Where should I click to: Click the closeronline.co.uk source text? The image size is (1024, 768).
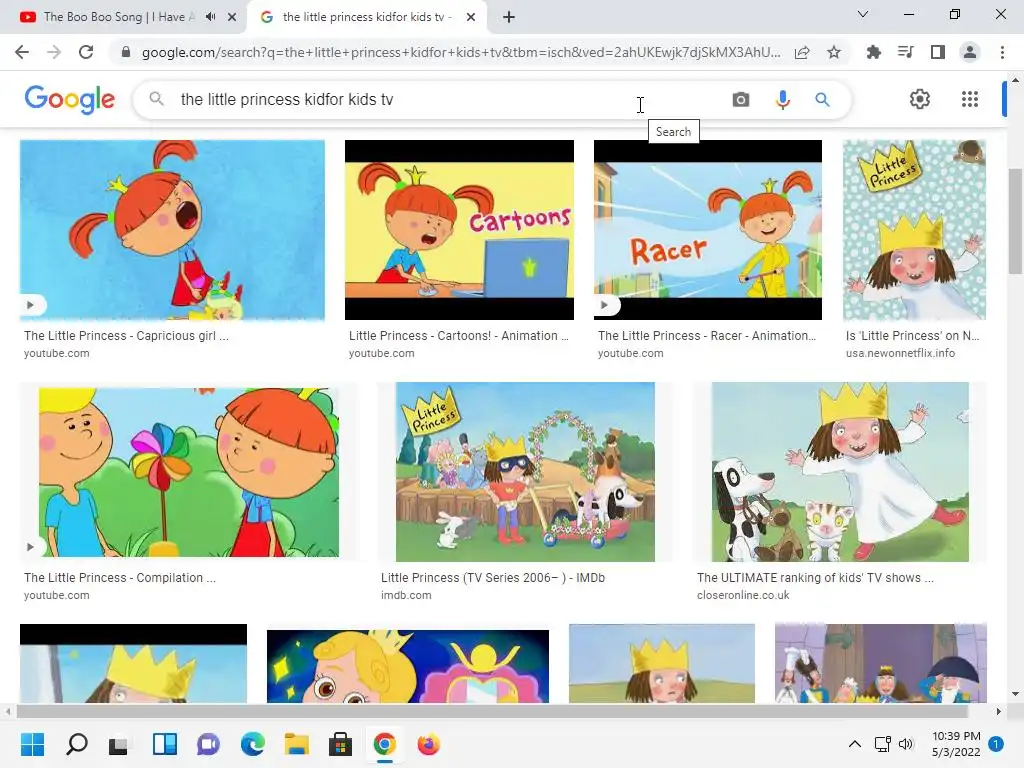coord(743,596)
